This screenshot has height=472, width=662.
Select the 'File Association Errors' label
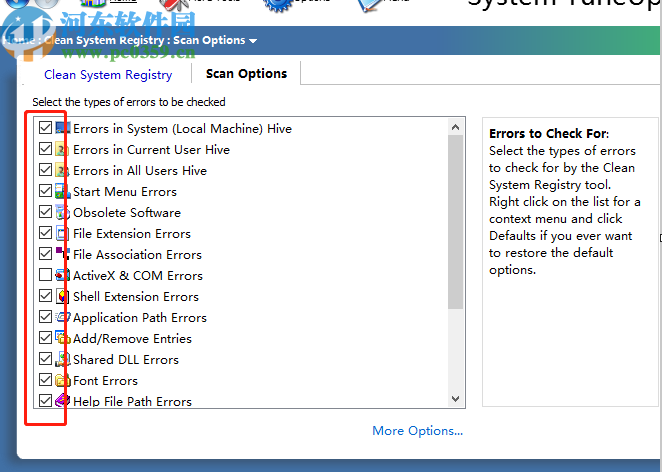click(138, 255)
